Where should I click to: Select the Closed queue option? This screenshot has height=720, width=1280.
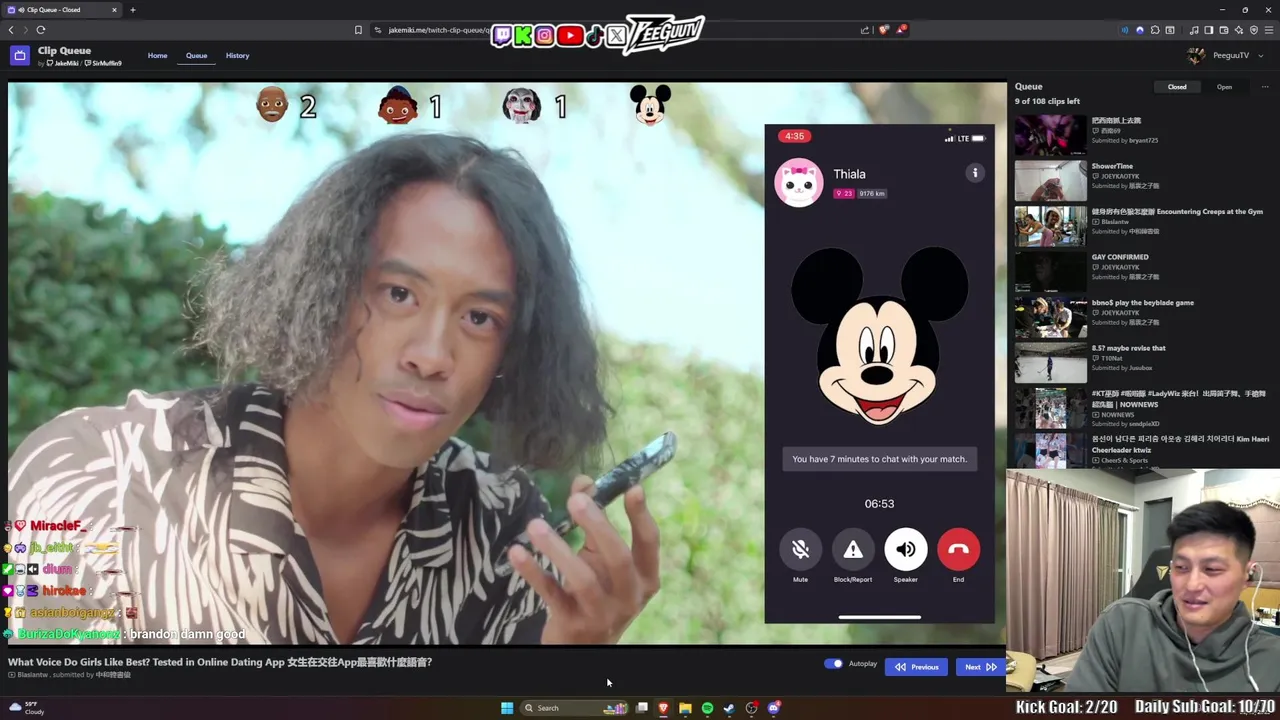coord(1177,87)
